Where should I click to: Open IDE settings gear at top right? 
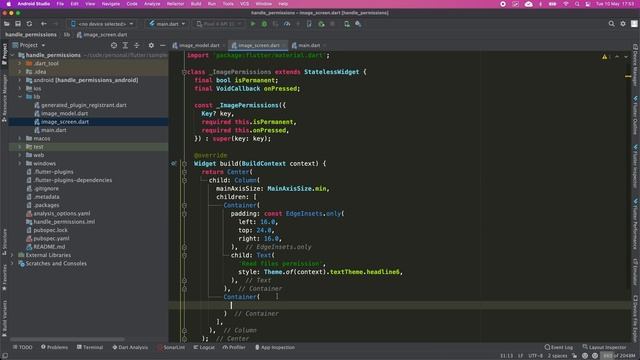pos(623,24)
